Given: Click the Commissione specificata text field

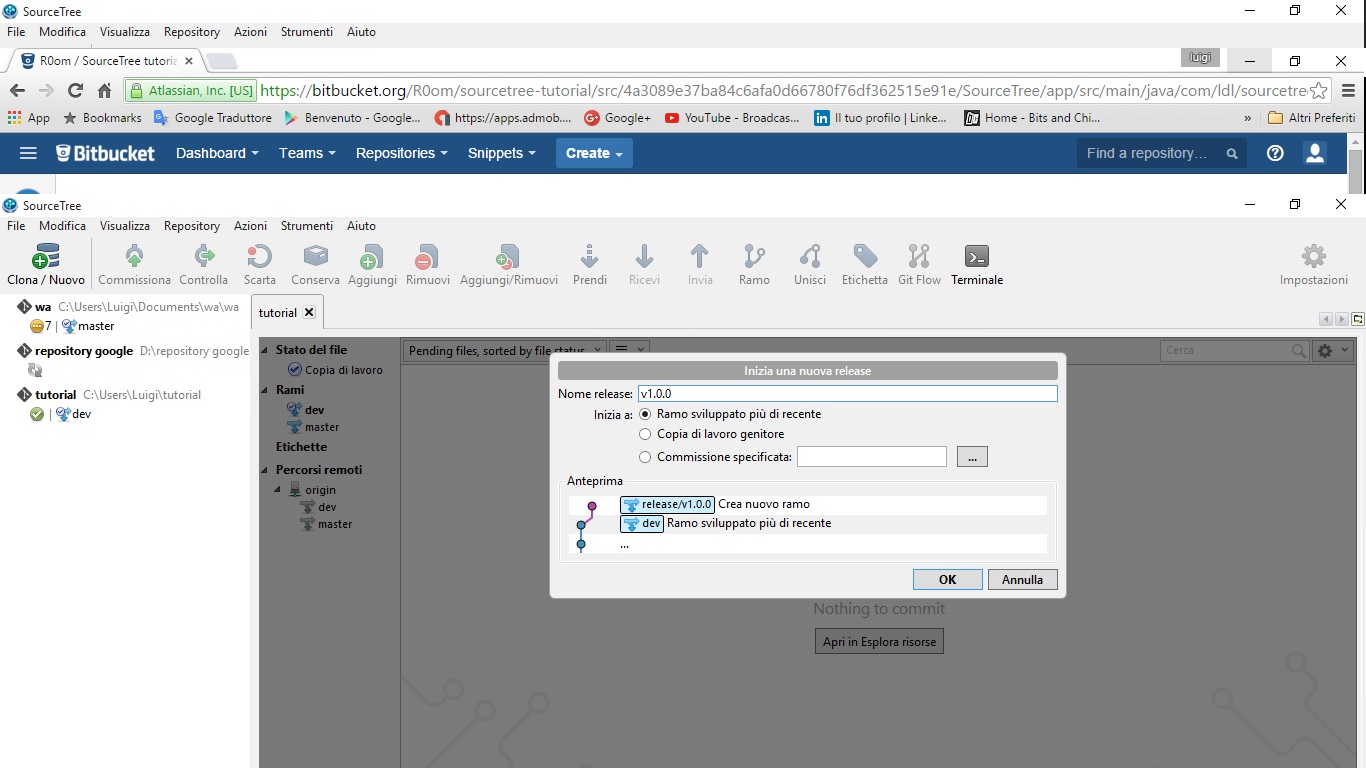Looking at the screenshot, I should coord(872,457).
